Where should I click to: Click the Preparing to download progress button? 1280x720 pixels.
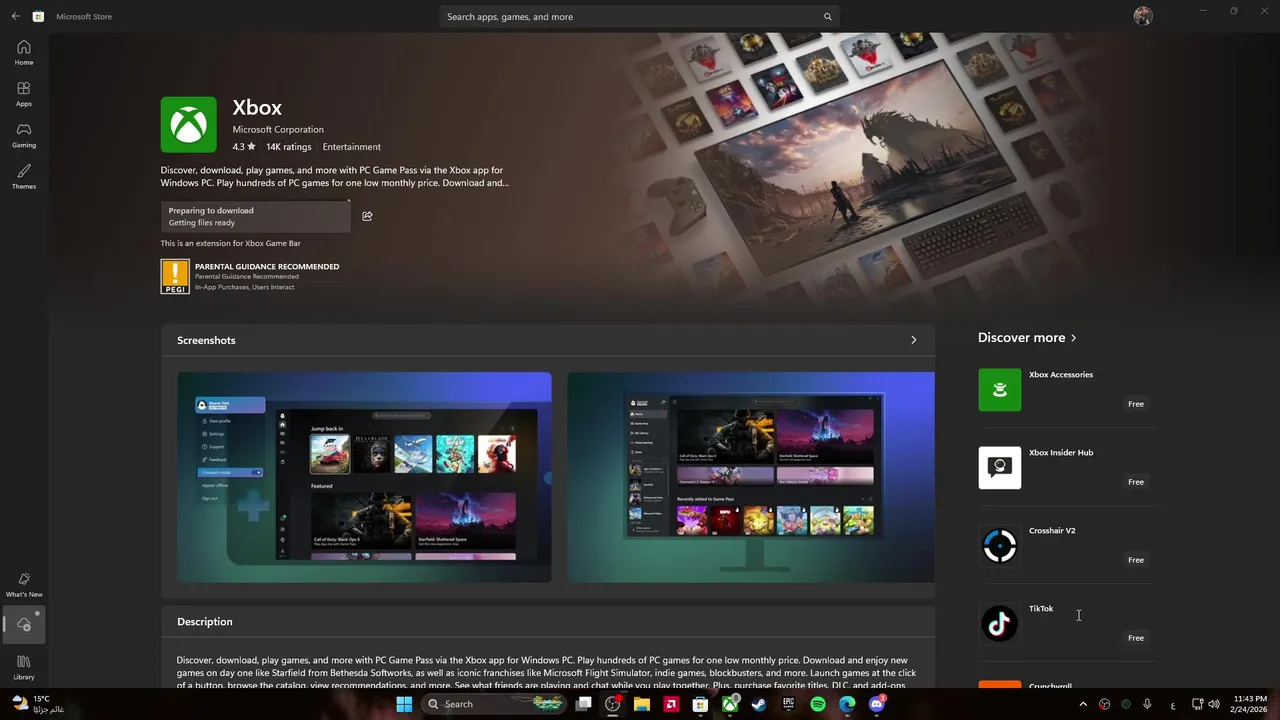(x=255, y=216)
